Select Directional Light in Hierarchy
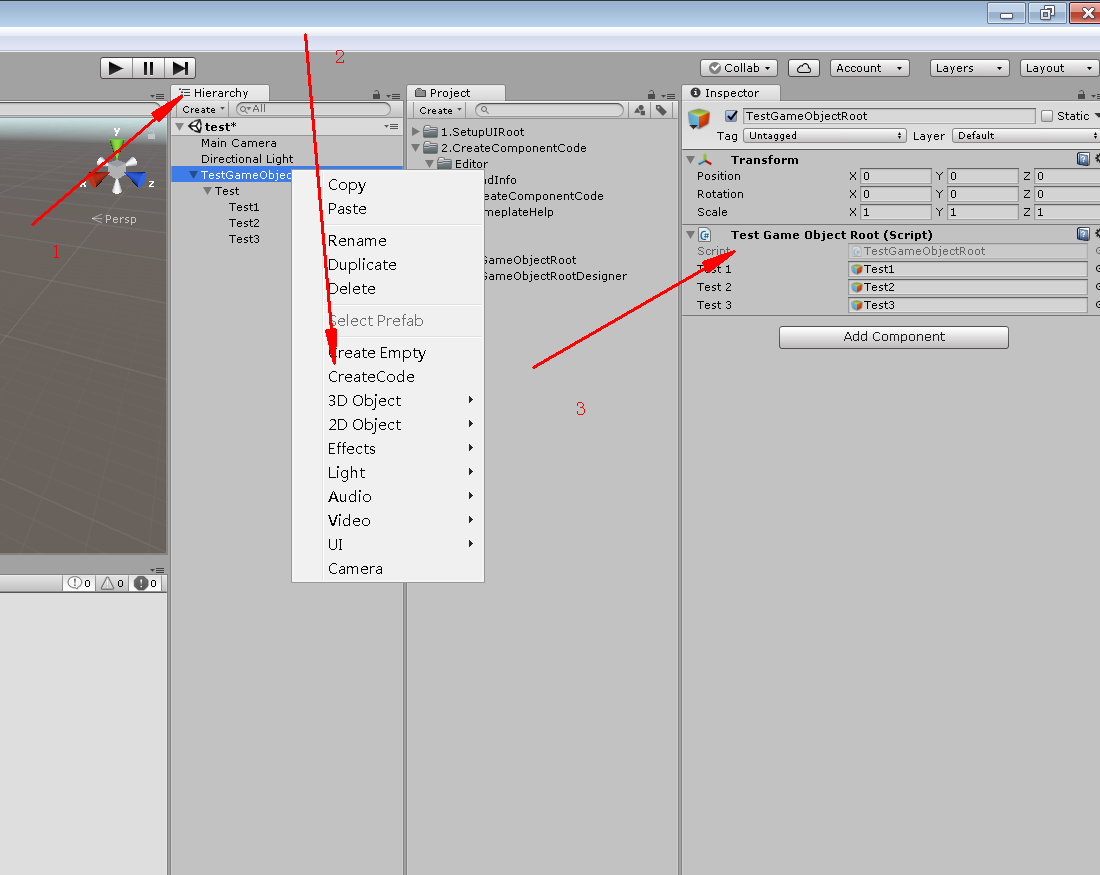 click(247, 159)
